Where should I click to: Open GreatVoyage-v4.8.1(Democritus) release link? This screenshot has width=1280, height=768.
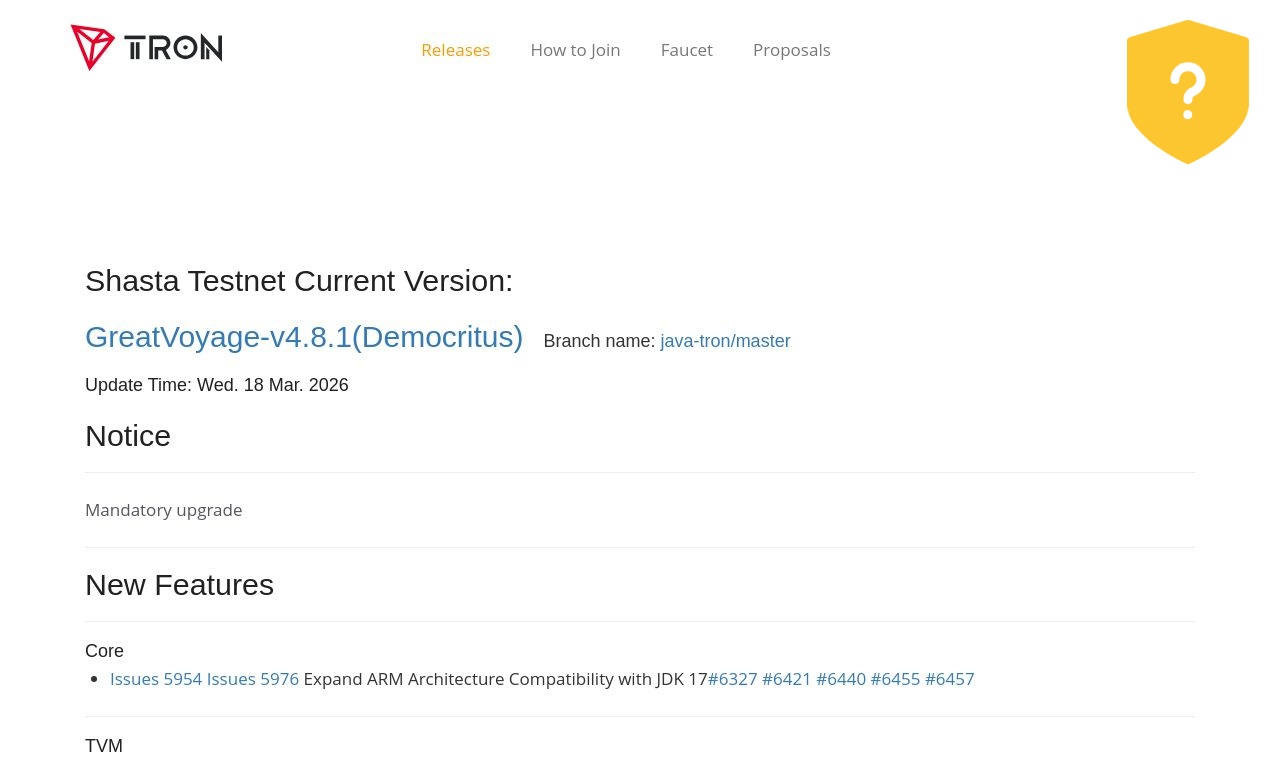tap(304, 337)
